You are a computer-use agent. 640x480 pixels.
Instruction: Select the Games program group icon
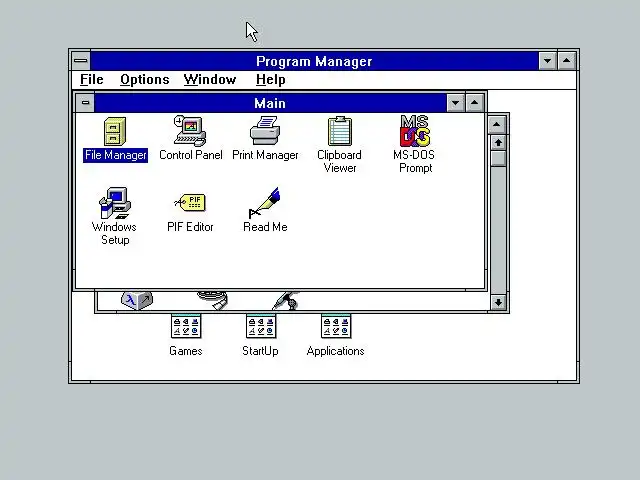point(186,326)
